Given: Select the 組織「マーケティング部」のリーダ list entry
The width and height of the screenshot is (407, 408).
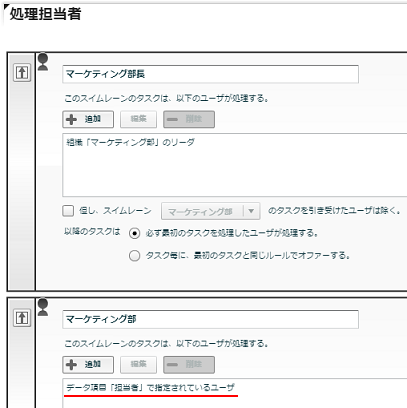Looking at the screenshot, I should pos(131,143).
